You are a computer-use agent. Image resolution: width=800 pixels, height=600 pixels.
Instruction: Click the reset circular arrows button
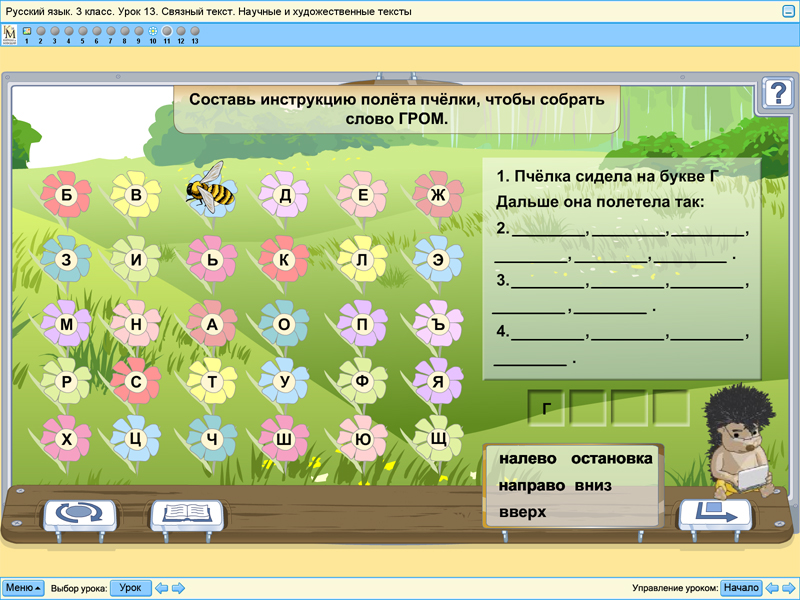[x=80, y=515]
